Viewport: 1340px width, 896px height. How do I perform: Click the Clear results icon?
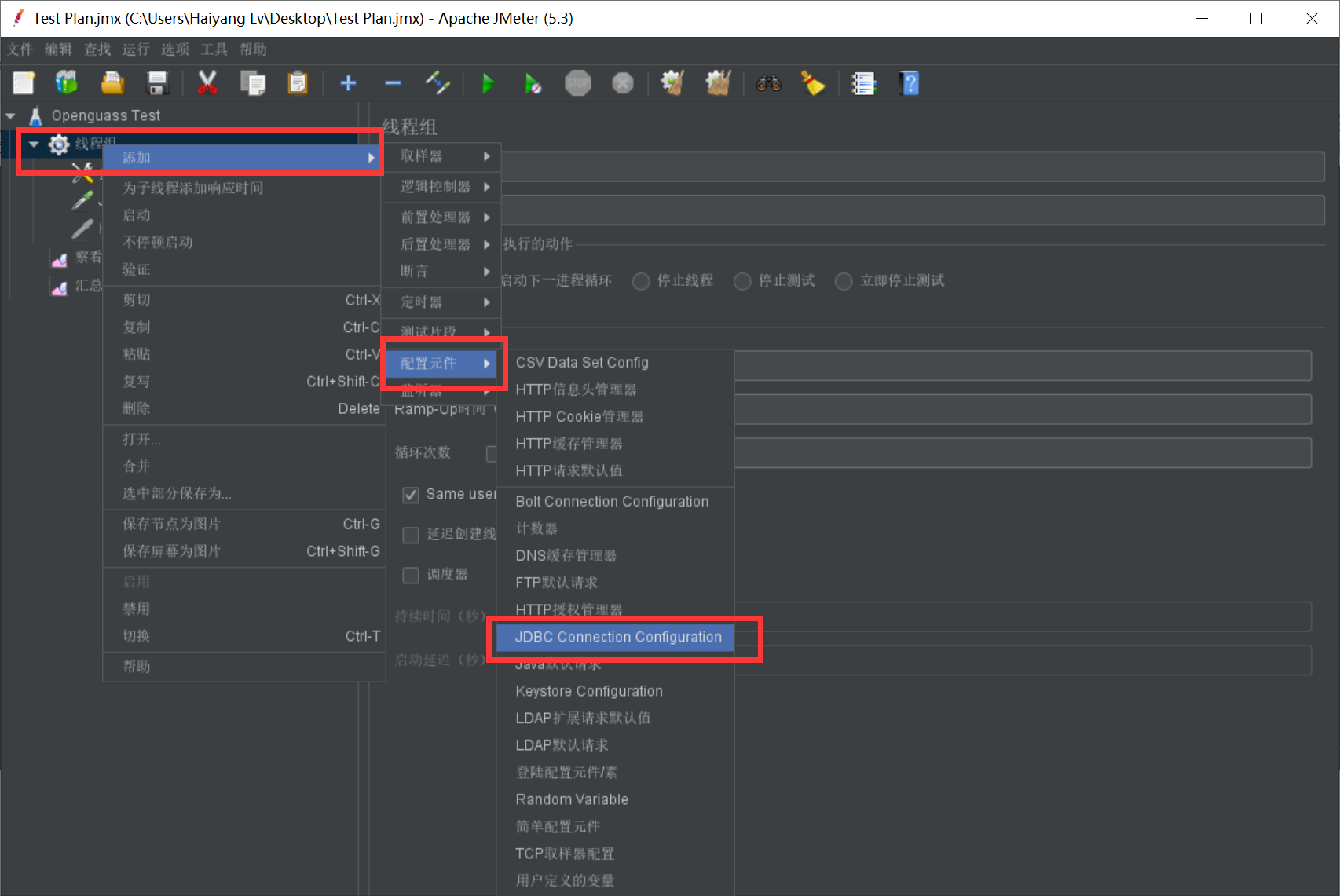672,82
